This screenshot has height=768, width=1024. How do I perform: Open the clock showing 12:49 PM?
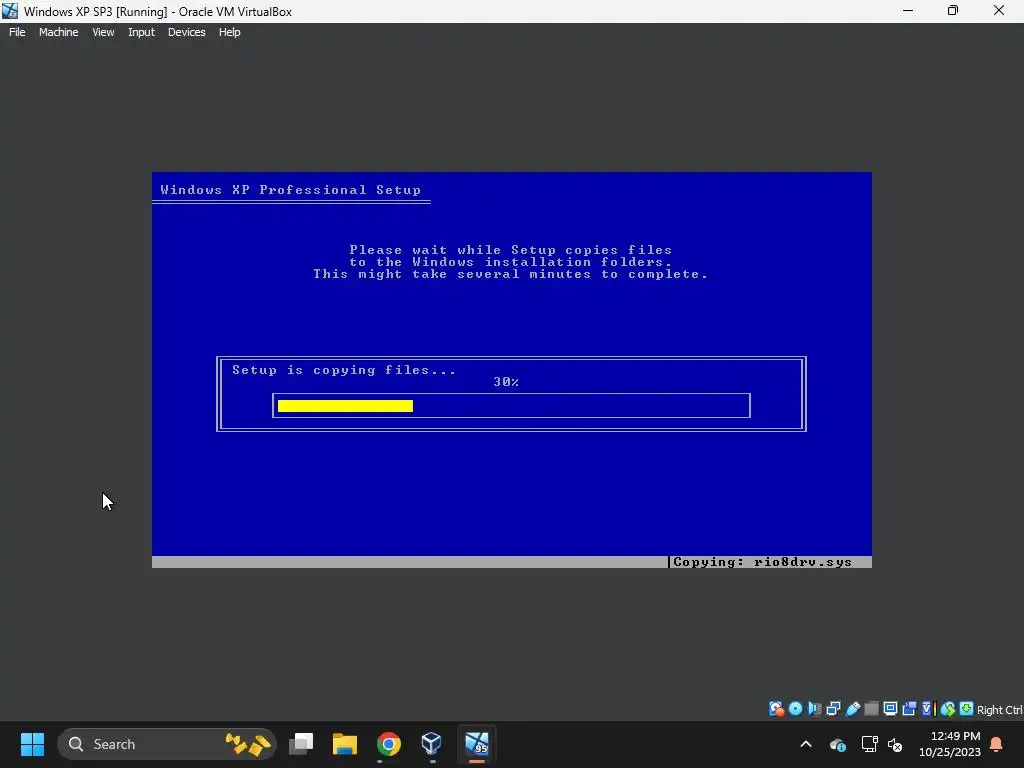[x=950, y=744]
